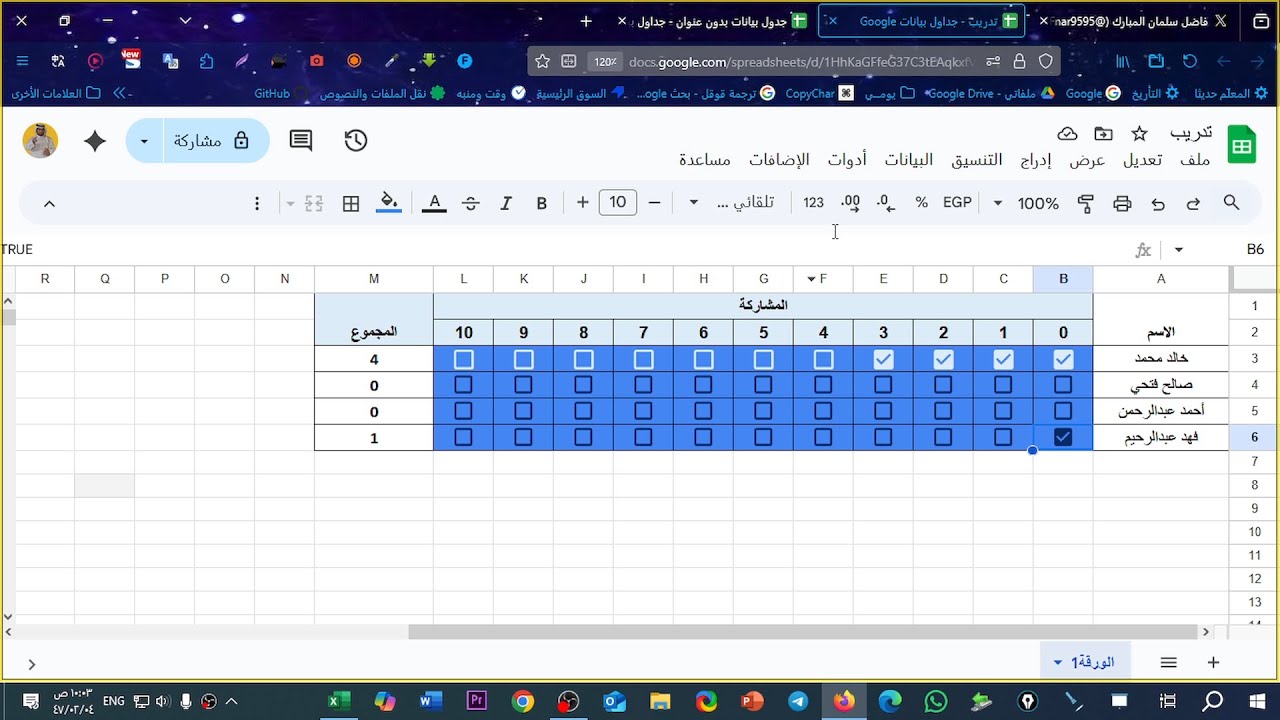
Task: Click the paint format icon
Action: 1085,203
